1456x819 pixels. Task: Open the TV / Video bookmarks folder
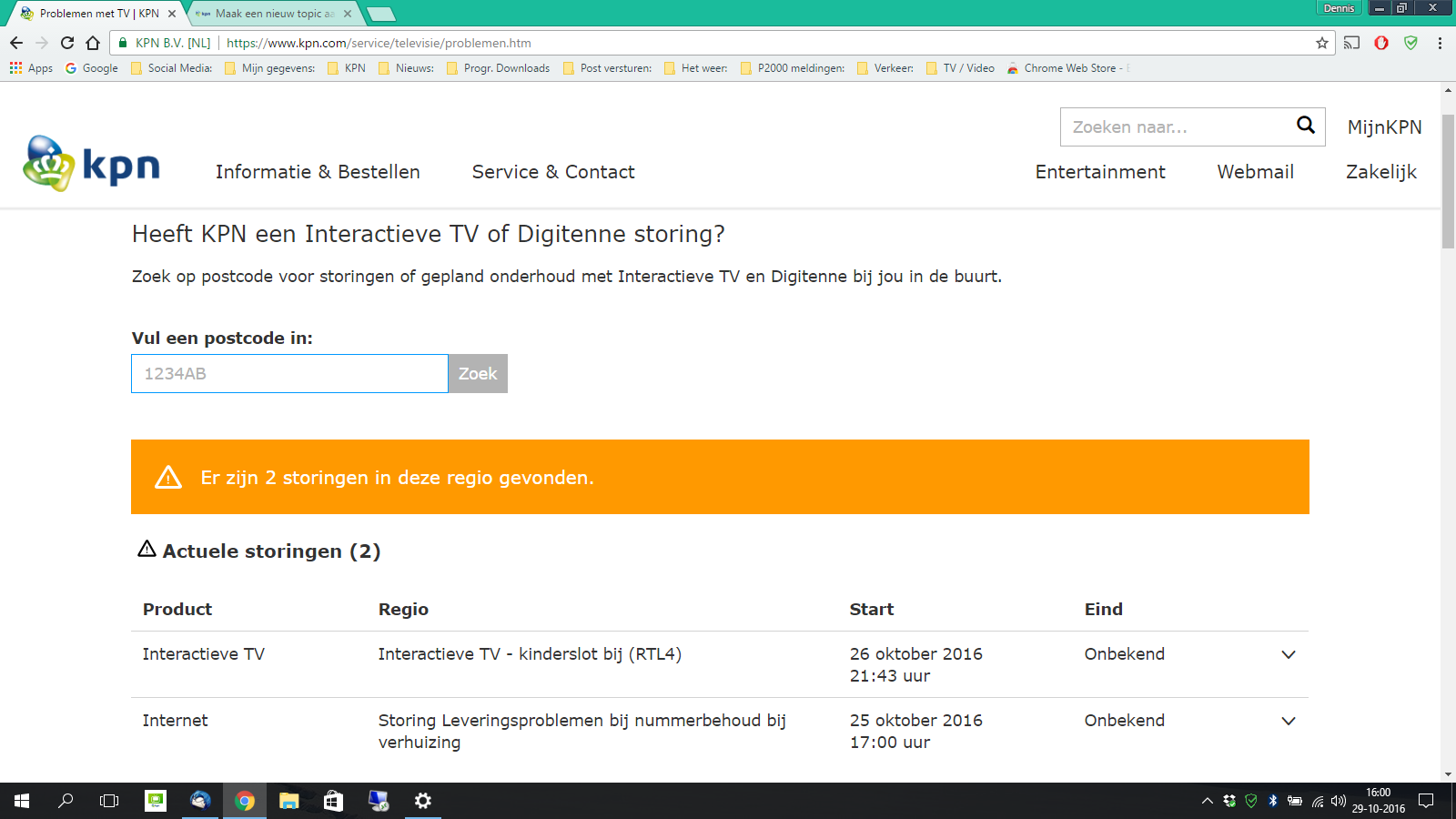click(x=960, y=68)
